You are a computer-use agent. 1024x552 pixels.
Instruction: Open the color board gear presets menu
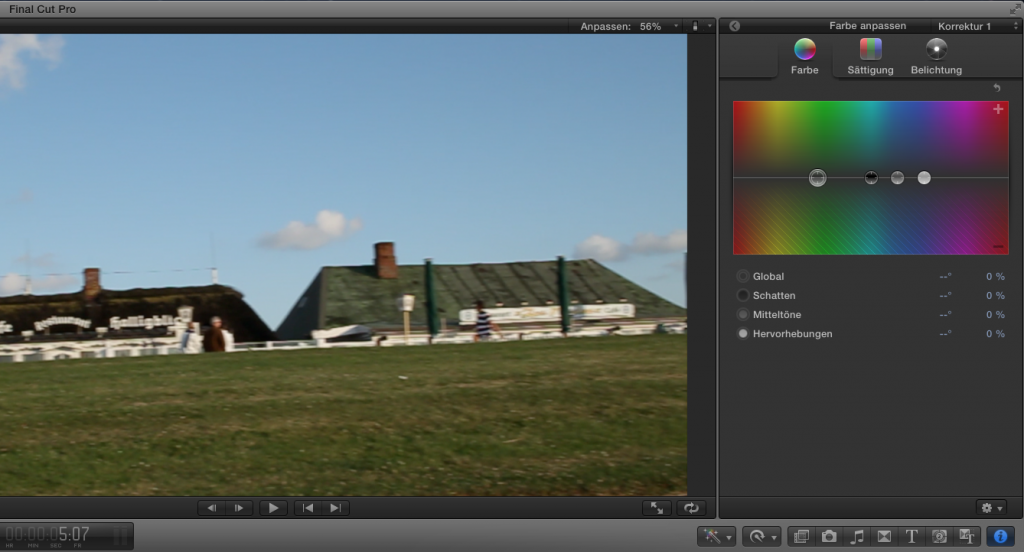pos(991,508)
